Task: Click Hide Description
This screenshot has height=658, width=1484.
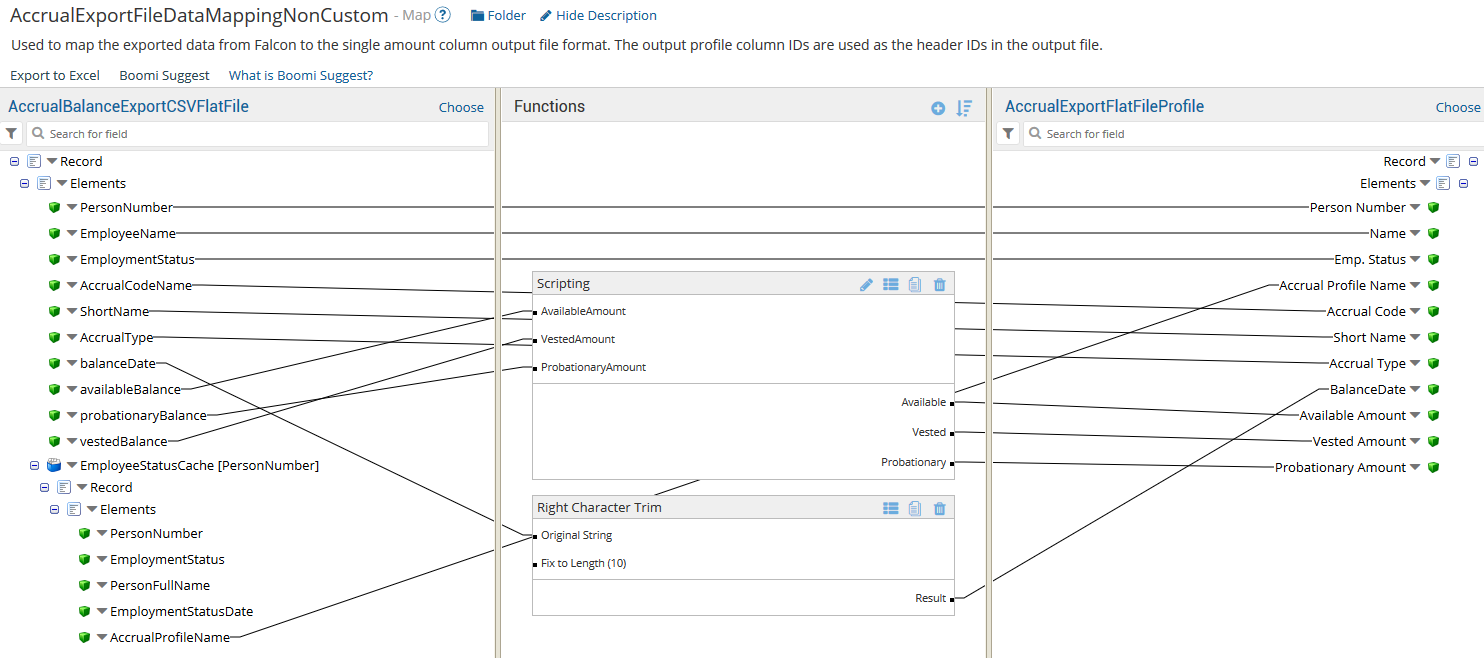Action: (606, 15)
